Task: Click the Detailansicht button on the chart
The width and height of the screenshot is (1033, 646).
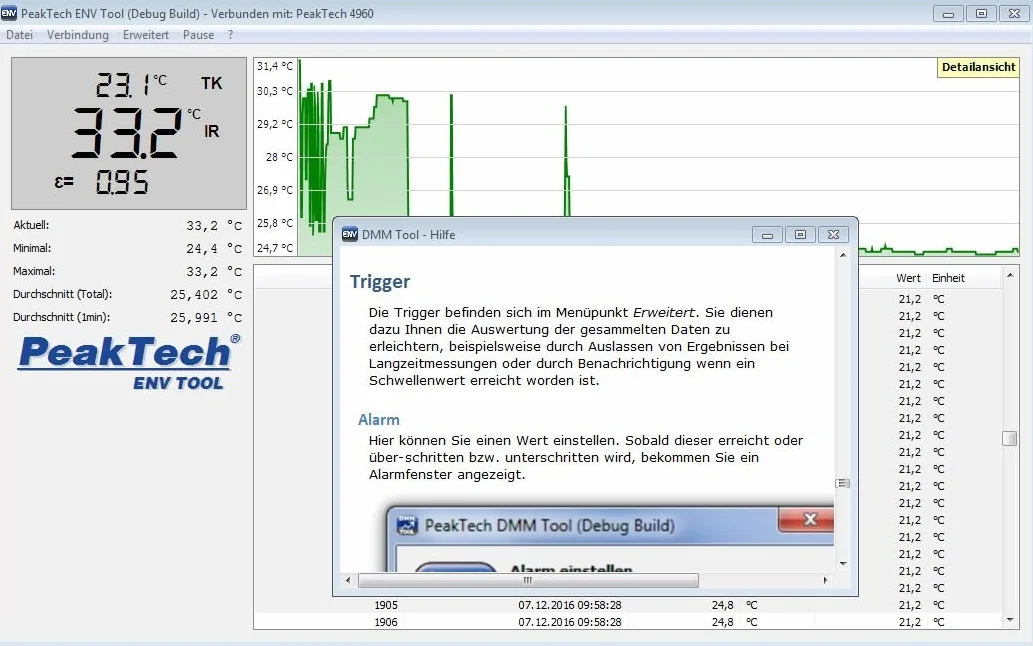Action: pos(978,67)
